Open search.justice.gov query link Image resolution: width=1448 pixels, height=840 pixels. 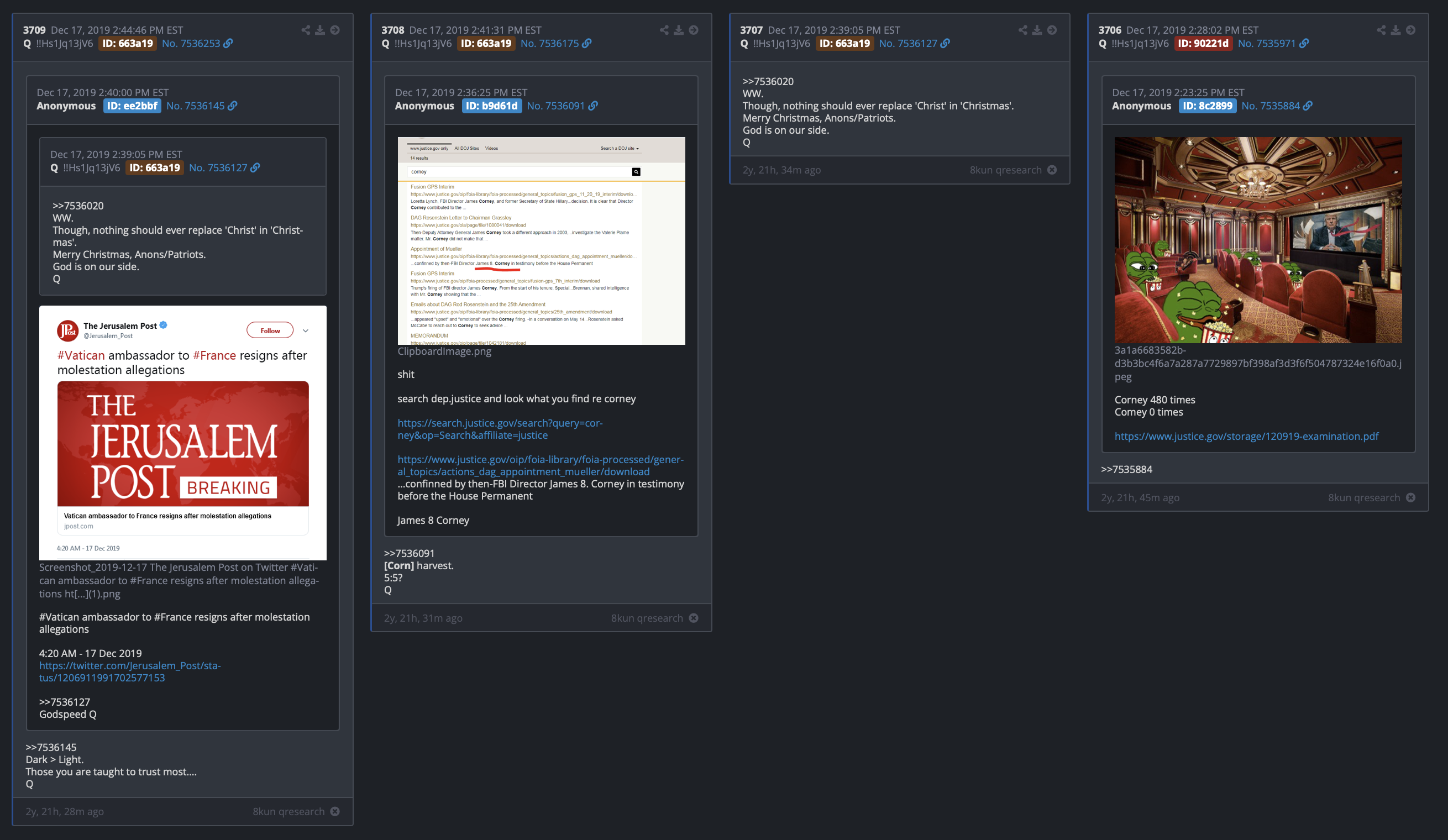500,429
